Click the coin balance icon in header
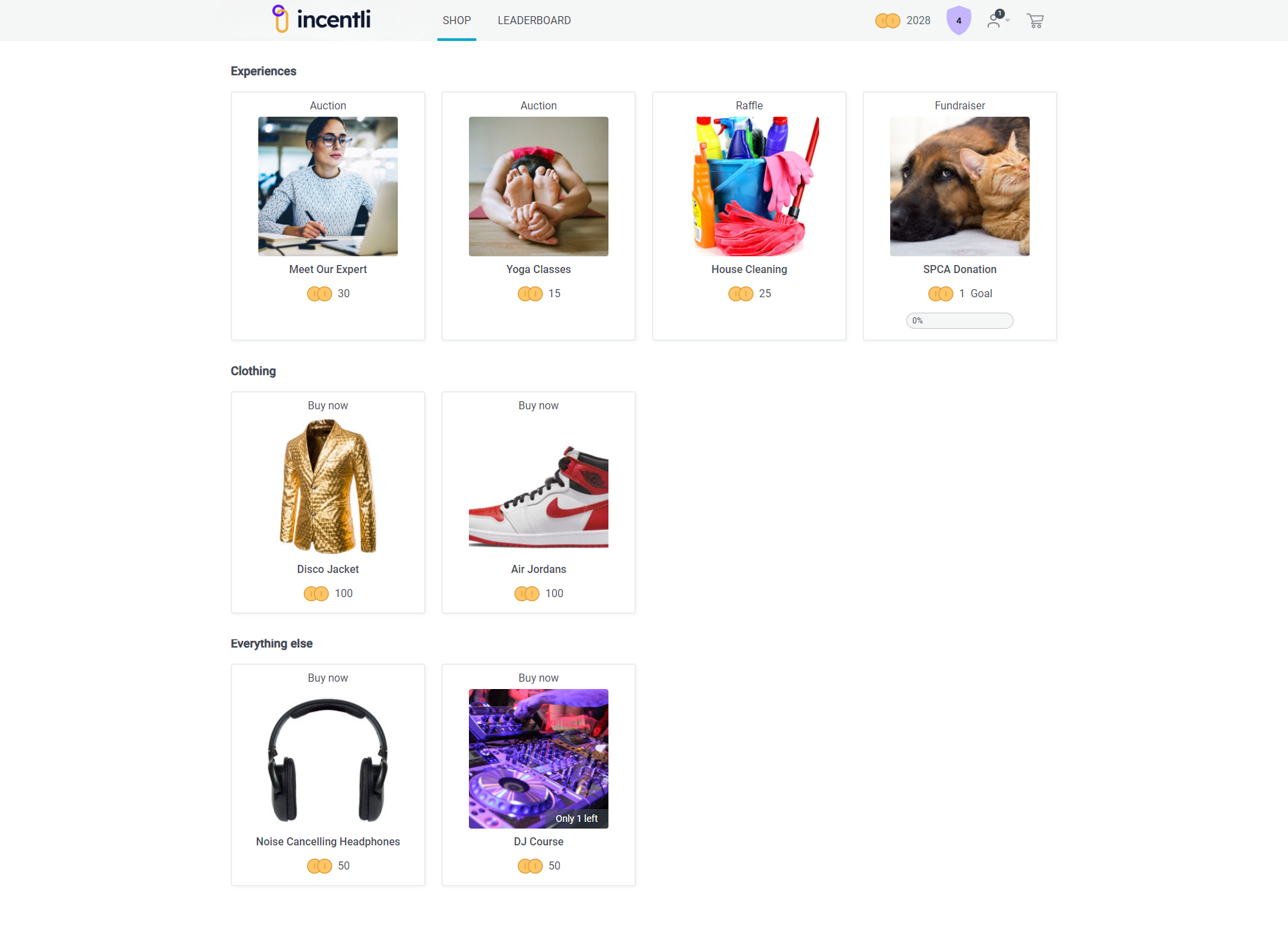This screenshot has height=946, width=1288. tap(888, 21)
